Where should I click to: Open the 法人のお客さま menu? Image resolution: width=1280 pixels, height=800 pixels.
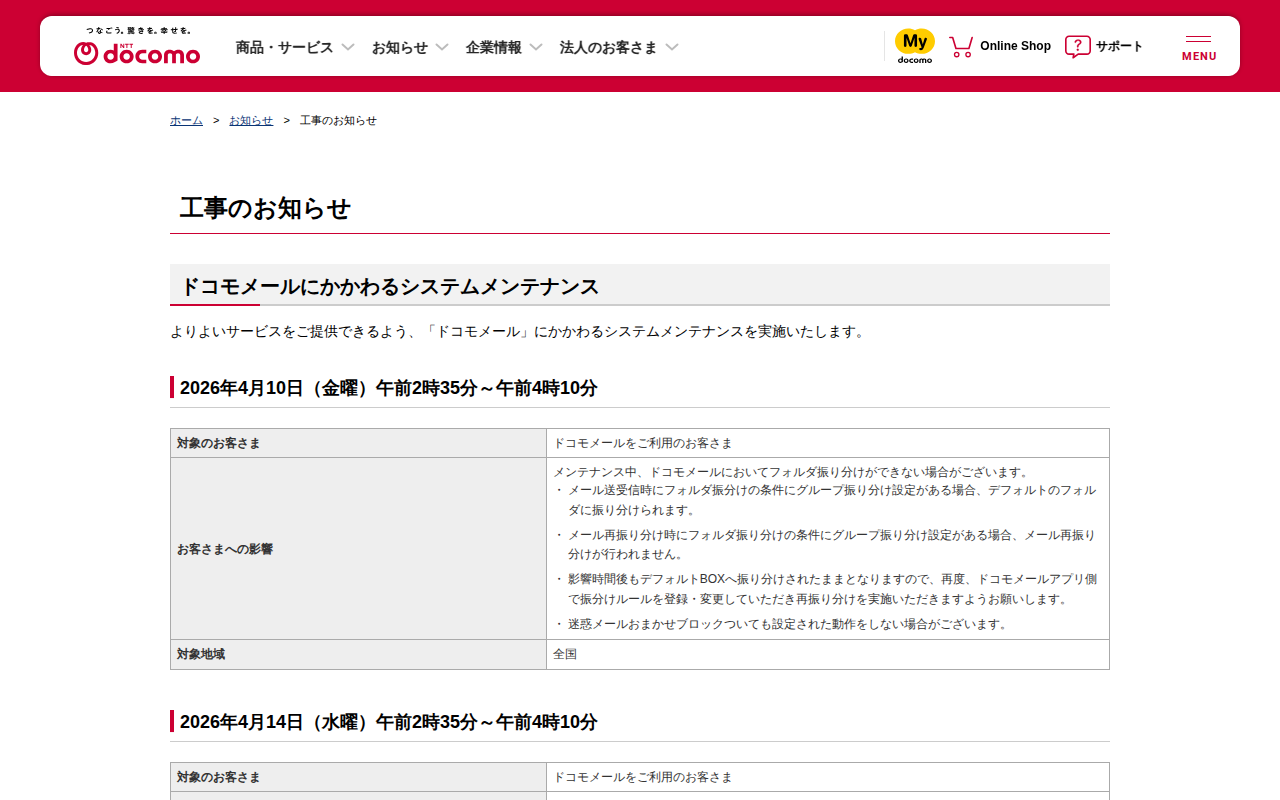609,47
